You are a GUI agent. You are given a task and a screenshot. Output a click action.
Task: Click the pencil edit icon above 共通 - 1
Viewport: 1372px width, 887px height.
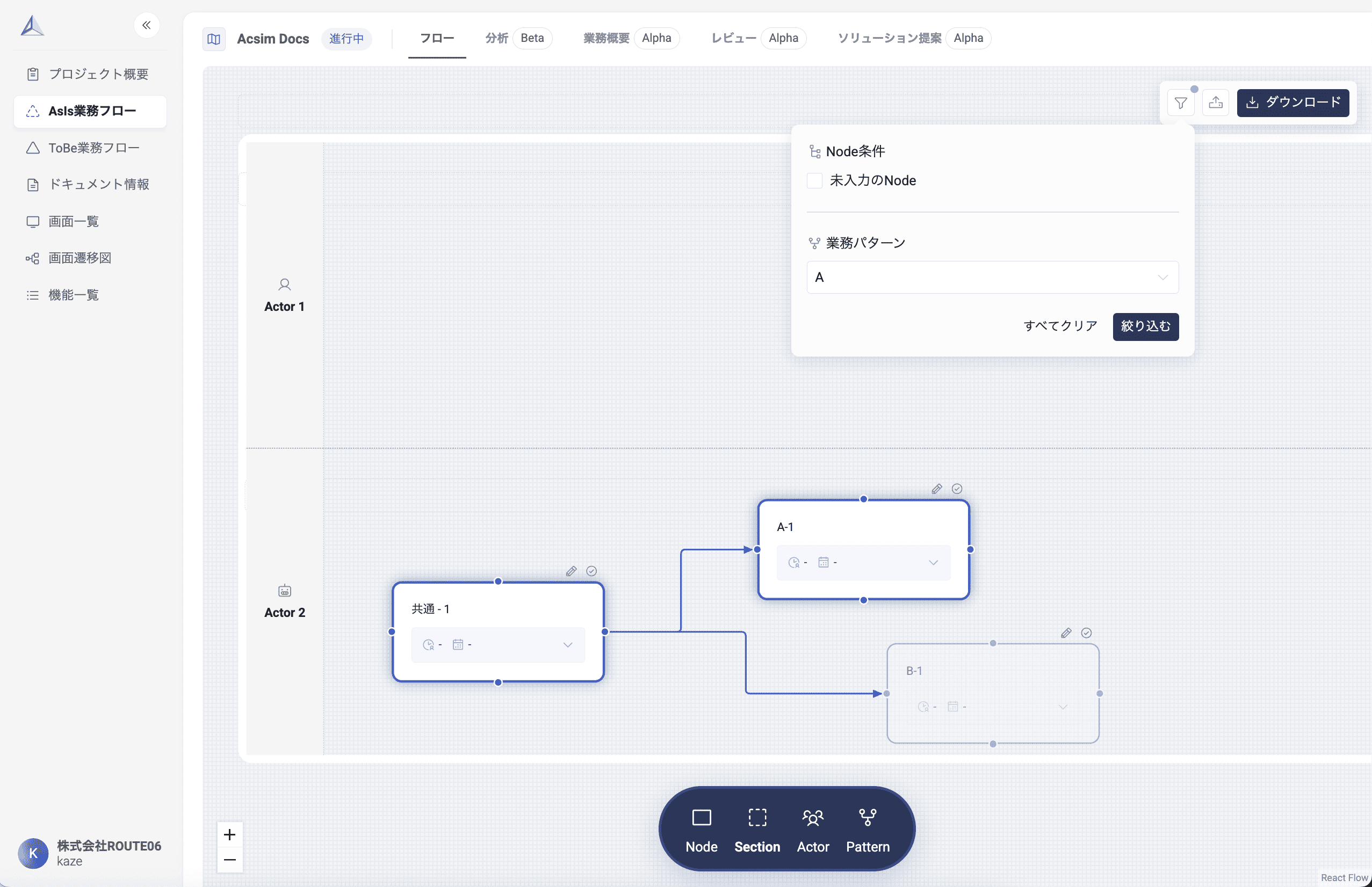click(x=571, y=571)
